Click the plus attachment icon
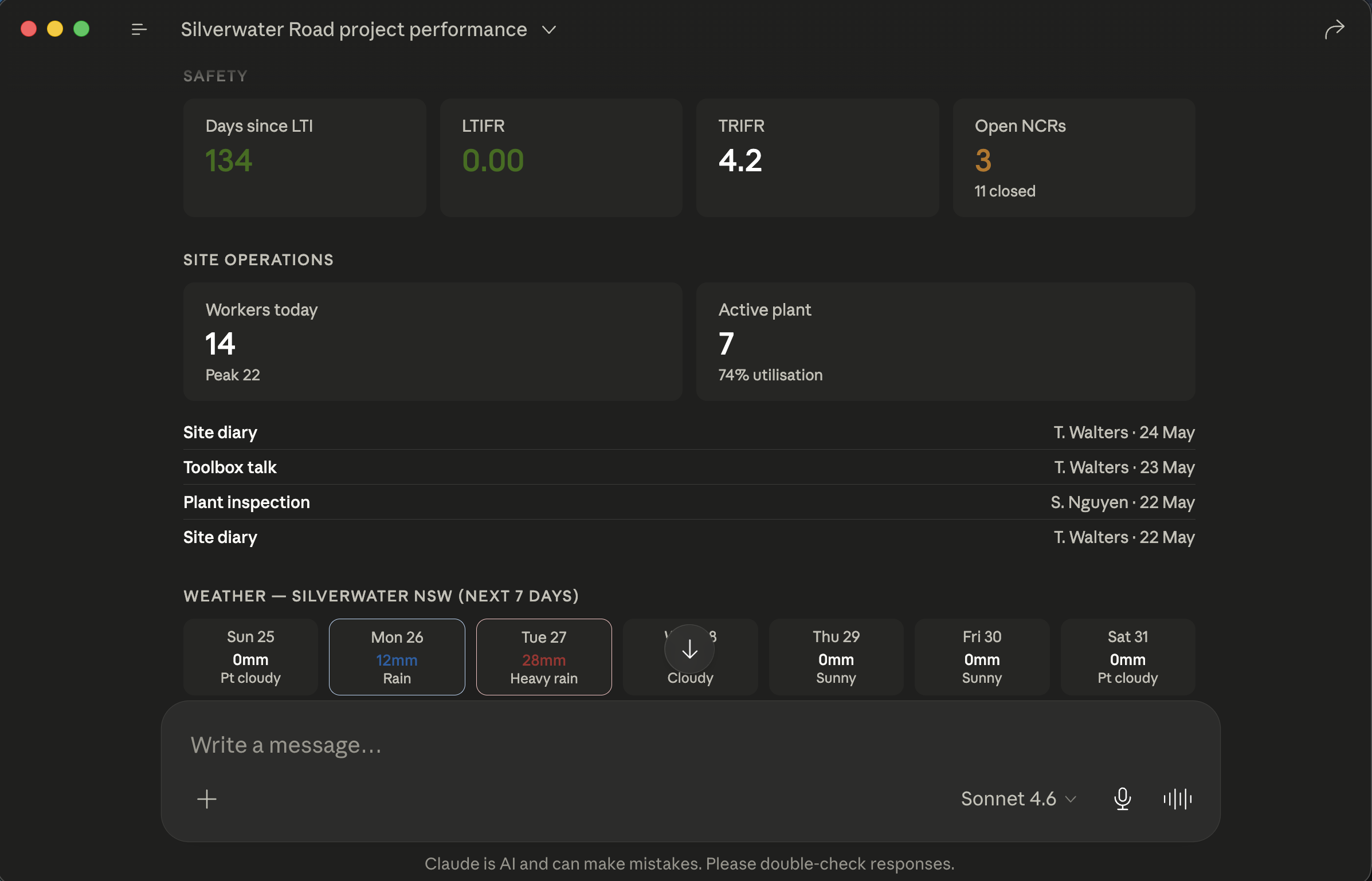Screen dimensions: 1372x881 pyautogui.click(x=207, y=799)
